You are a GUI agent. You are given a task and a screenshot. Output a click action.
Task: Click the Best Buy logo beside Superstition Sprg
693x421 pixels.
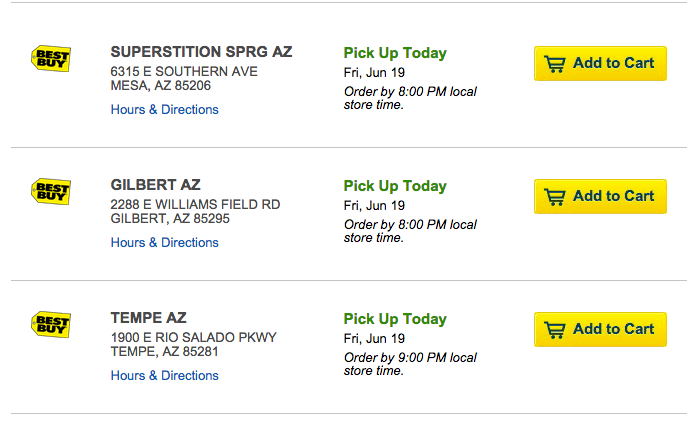pyautogui.click(x=51, y=58)
